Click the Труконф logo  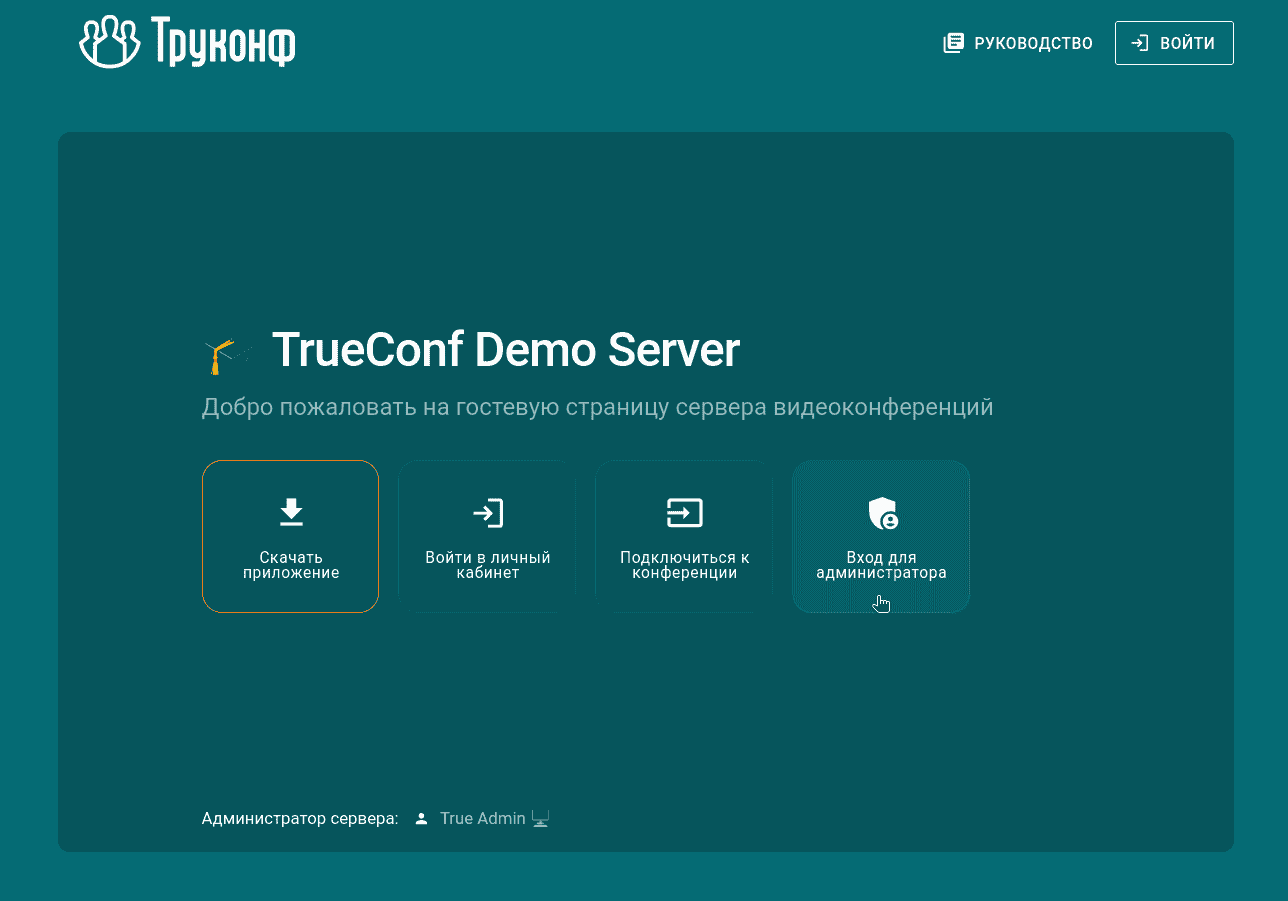click(x=187, y=42)
